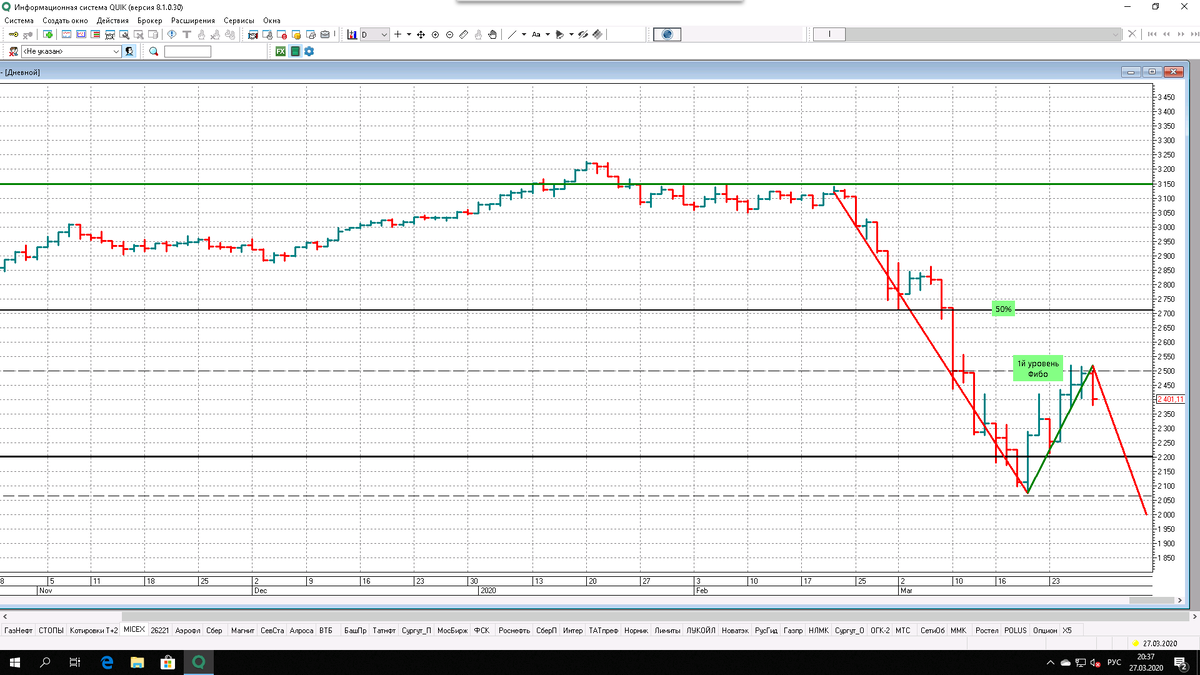The image size is (1200, 675).
Task: Switch to the 26221 tab
Action: click(x=160, y=631)
